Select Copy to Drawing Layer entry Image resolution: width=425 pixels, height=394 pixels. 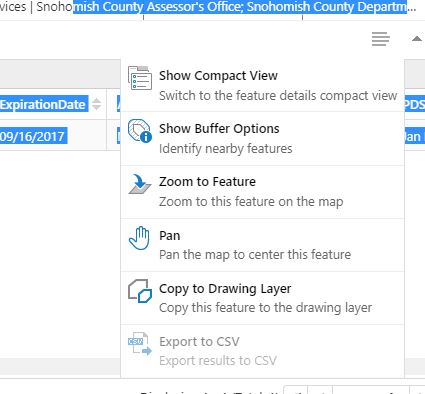[262, 298]
